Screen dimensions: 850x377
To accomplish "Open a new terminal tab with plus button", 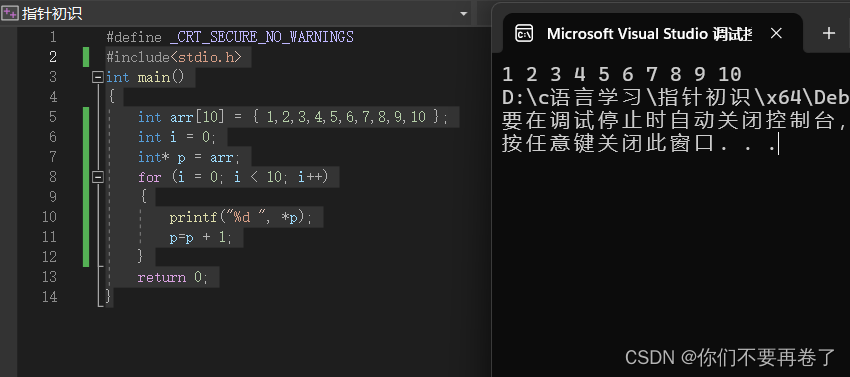I will tap(829, 34).
